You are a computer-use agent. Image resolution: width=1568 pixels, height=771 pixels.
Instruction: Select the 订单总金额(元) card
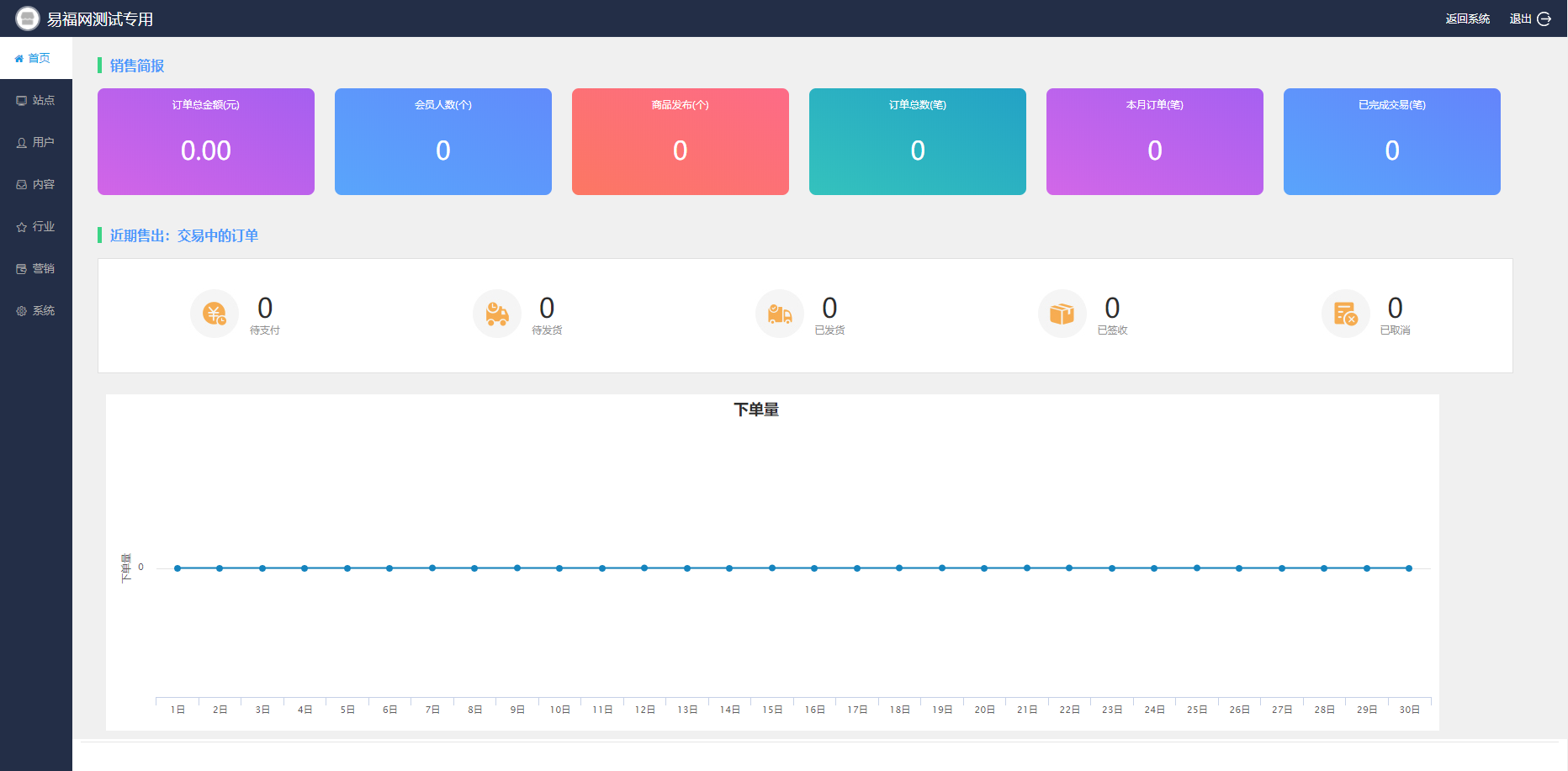[x=206, y=141]
